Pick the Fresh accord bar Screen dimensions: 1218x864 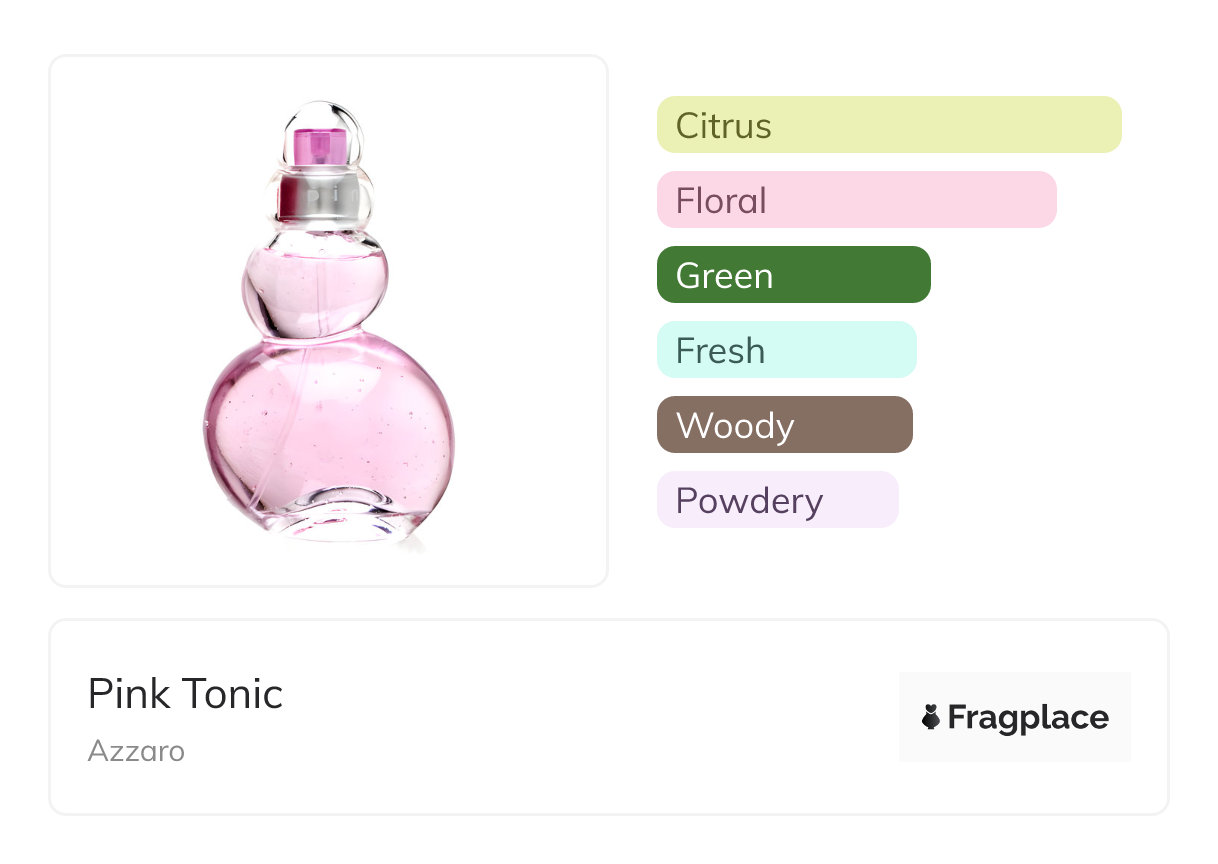point(787,350)
